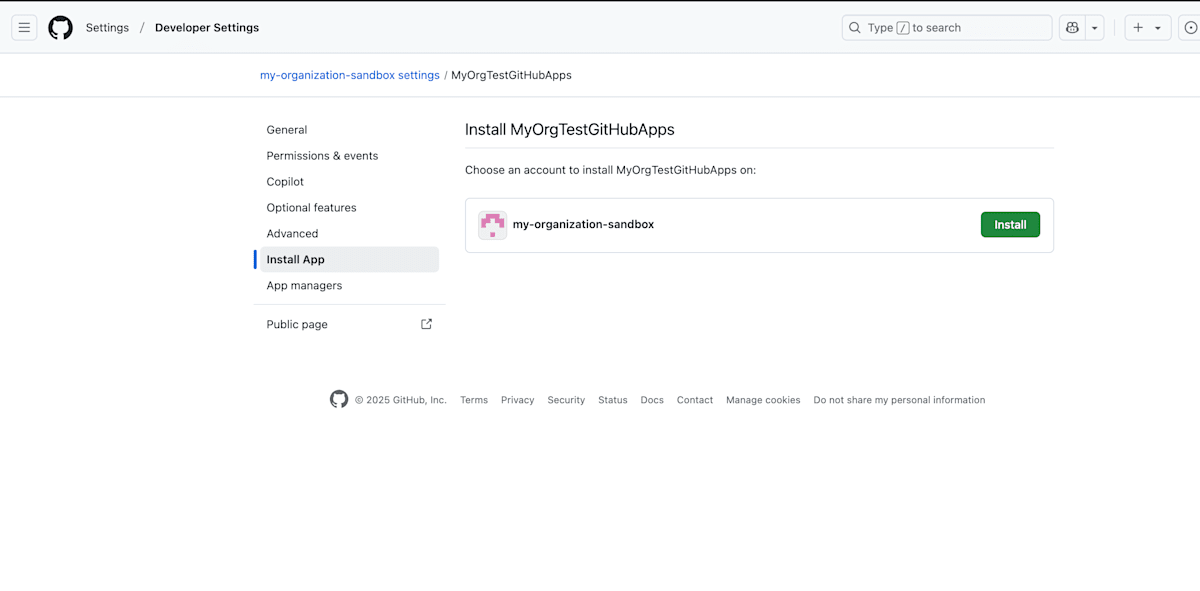Click Do not share my personal information
This screenshot has width=1200, height=591.
pos(899,400)
